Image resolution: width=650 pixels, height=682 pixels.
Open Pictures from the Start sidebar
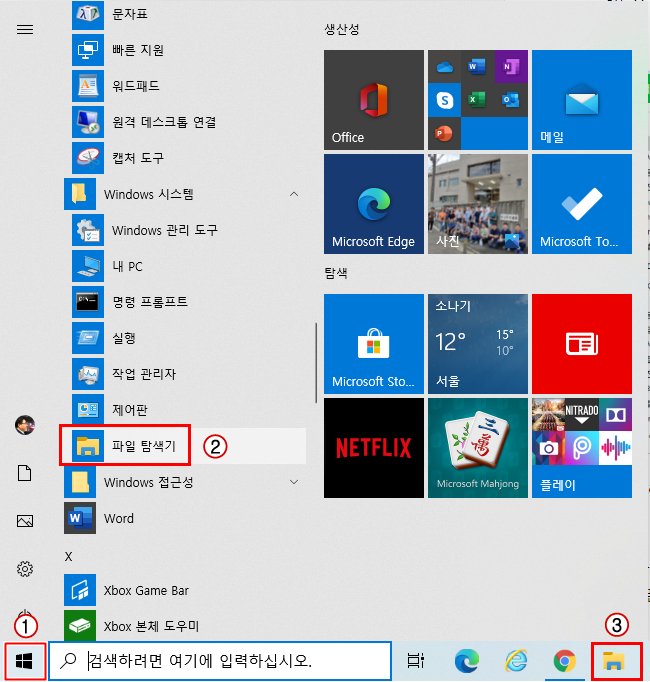[x=25, y=521]
